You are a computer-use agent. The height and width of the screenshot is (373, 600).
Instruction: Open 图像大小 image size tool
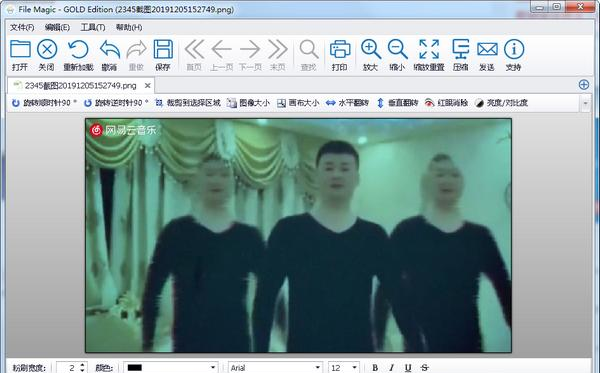click(x=248, y=103)
